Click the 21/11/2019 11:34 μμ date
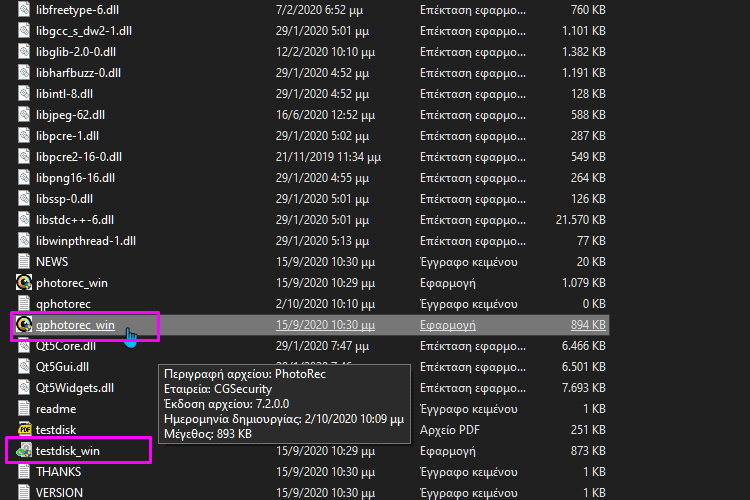This screenshot has height=500, width=750. [x=329, y=157]
